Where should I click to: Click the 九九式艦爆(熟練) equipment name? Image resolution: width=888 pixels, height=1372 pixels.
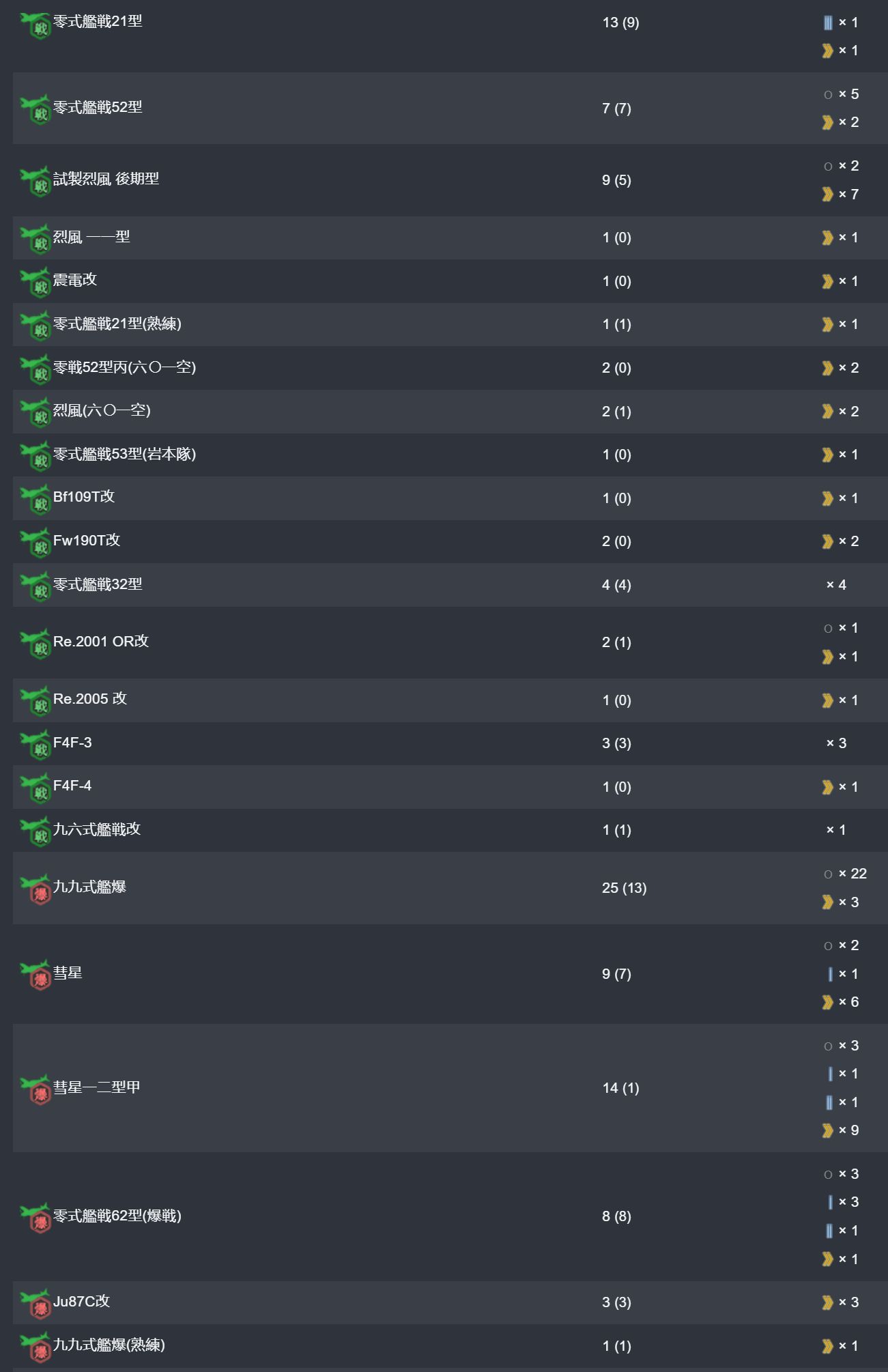109,1345
